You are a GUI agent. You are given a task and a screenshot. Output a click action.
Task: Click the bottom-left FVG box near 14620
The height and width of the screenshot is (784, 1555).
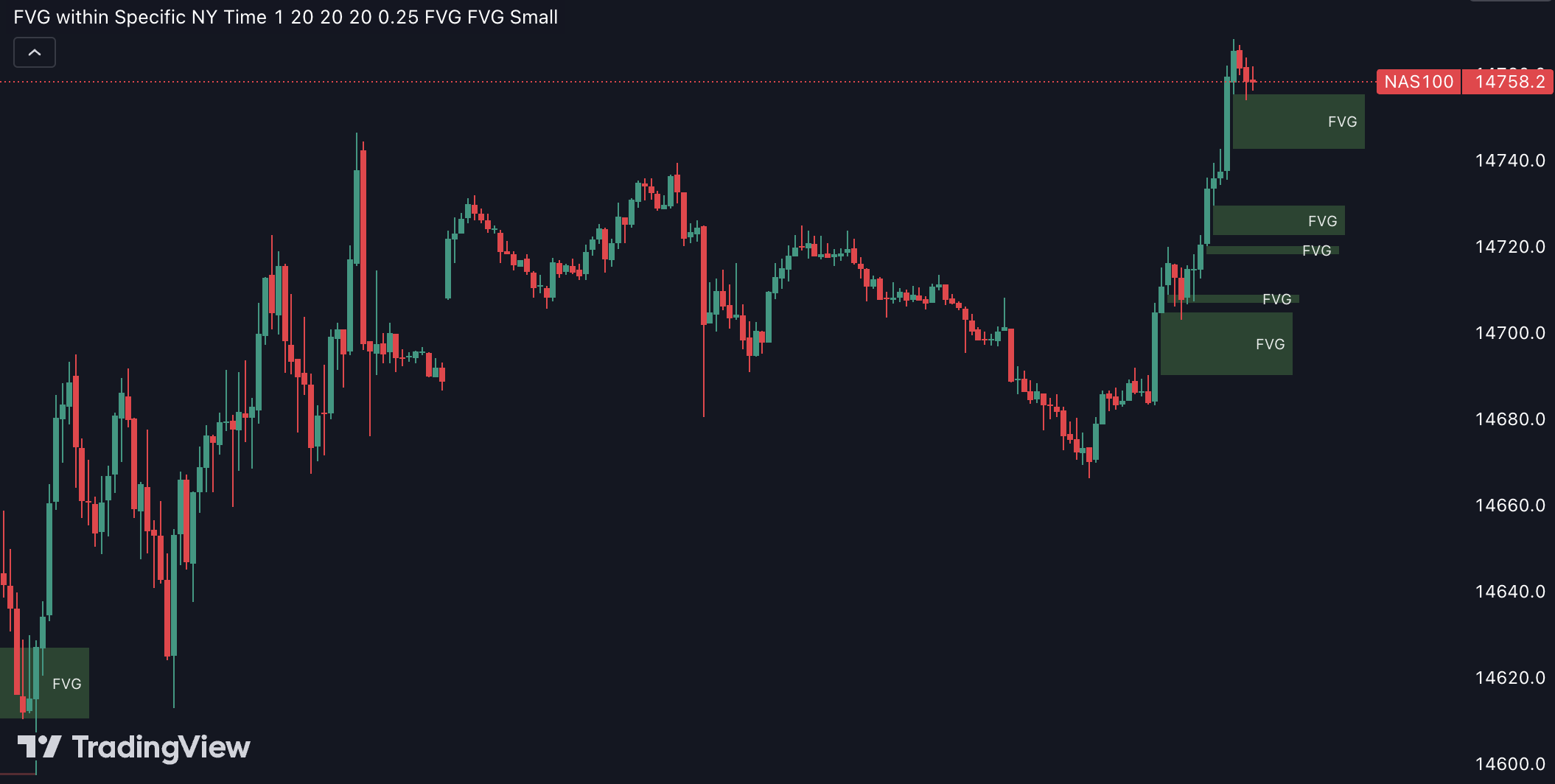pos(44,683)
